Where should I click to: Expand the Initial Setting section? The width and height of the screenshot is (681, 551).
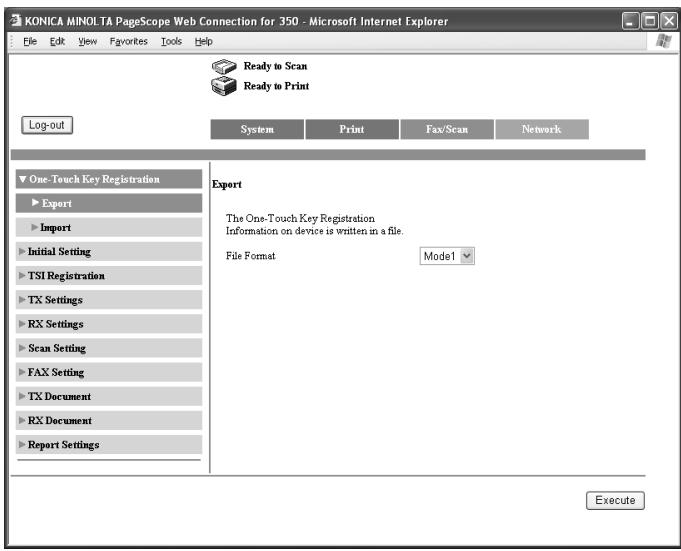(x=109, y=251)
